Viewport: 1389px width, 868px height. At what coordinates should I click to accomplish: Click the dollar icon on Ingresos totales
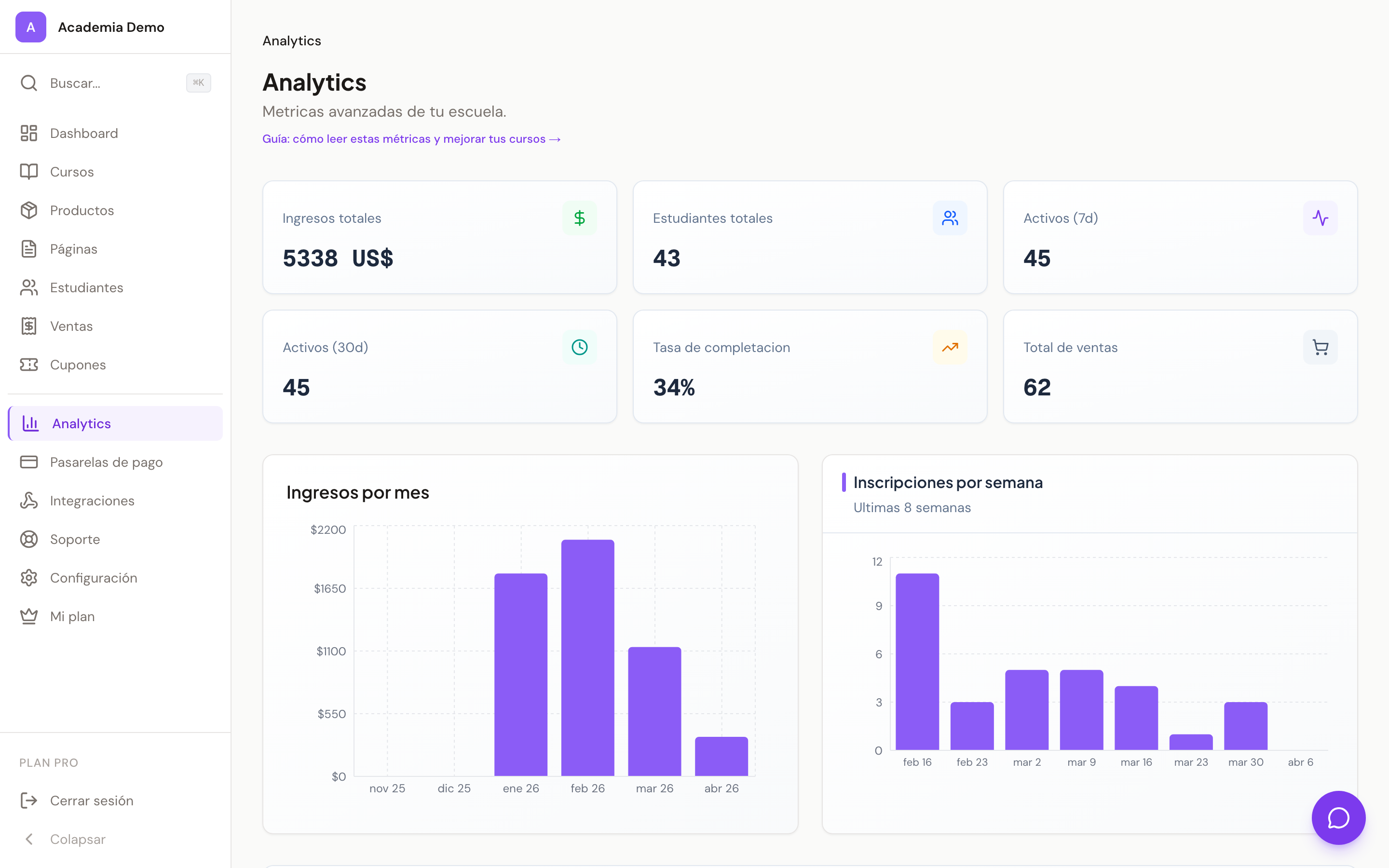coord(579,217)
